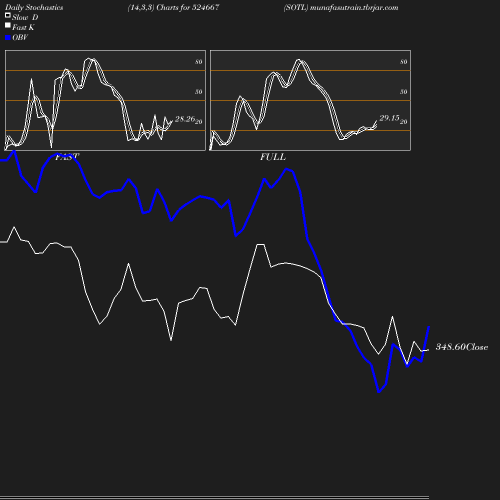Click the full stochastic chart panel

(x=310, y=100)
